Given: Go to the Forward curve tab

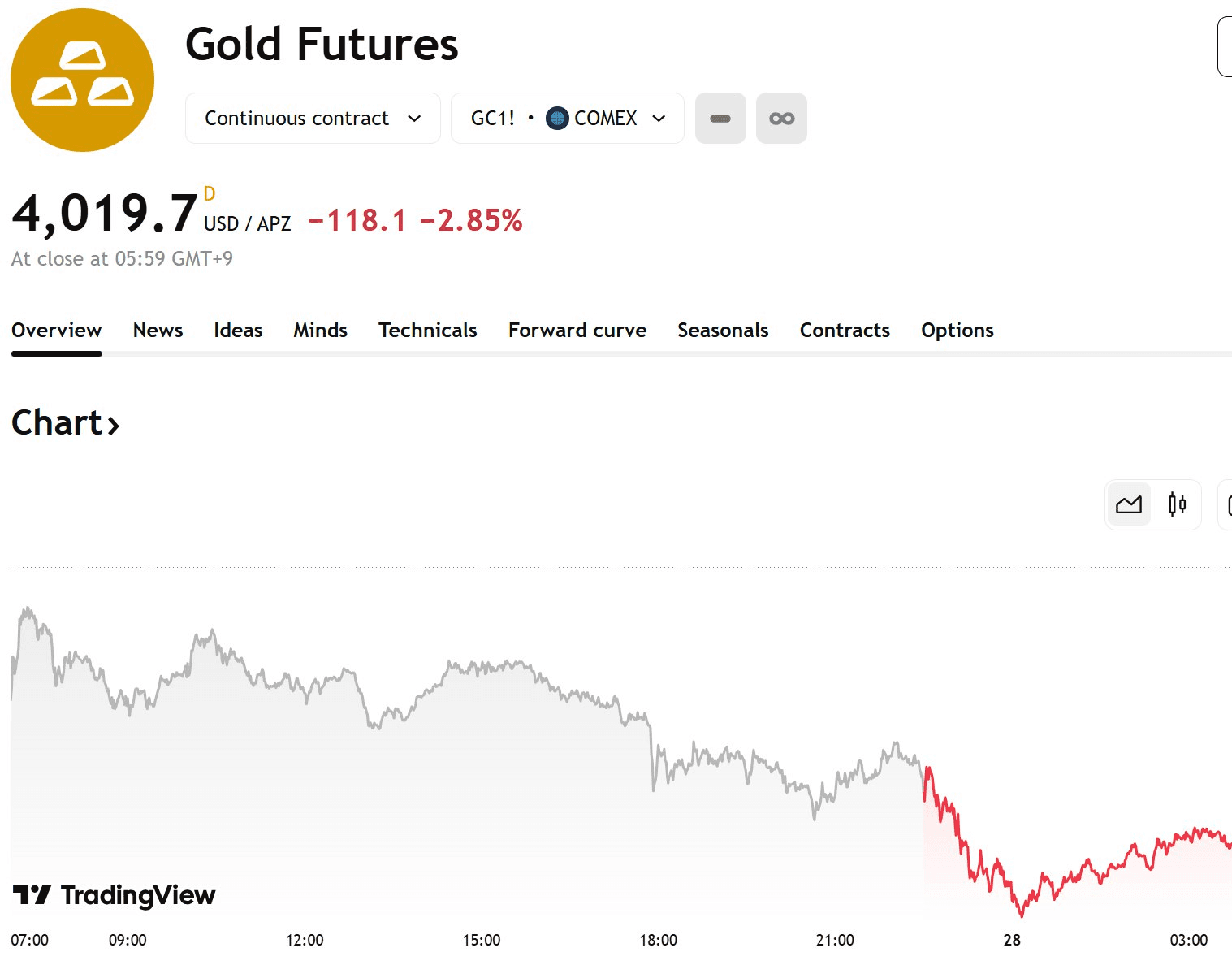Looking at the screenshot, I should tap(577, 330).
